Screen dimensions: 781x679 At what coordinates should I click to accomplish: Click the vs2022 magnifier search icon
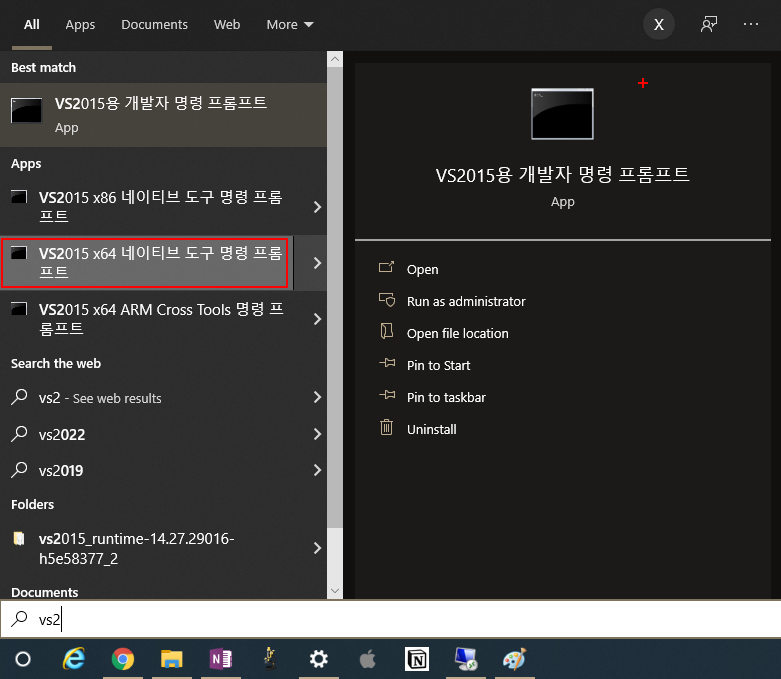click(x=19, y=433)
